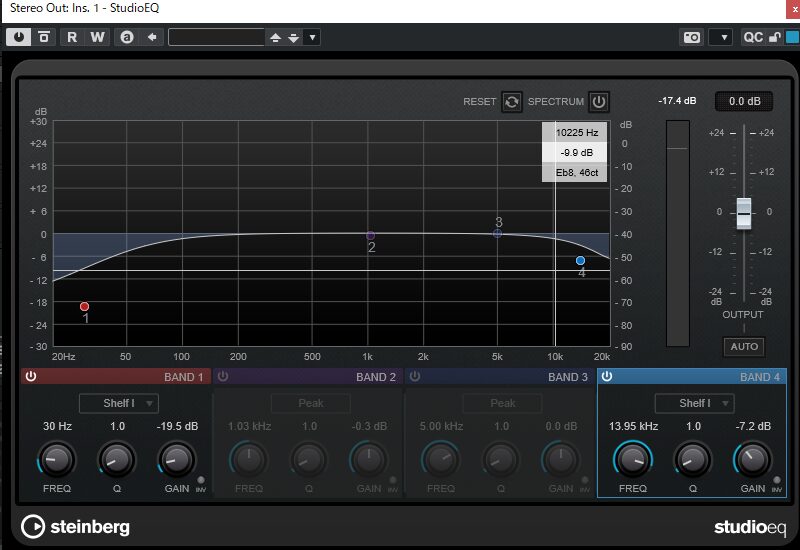This screenshot has height=550, width=800.
Task: Click Band 1 GAIN knob
Action: (x=177, y=459)
